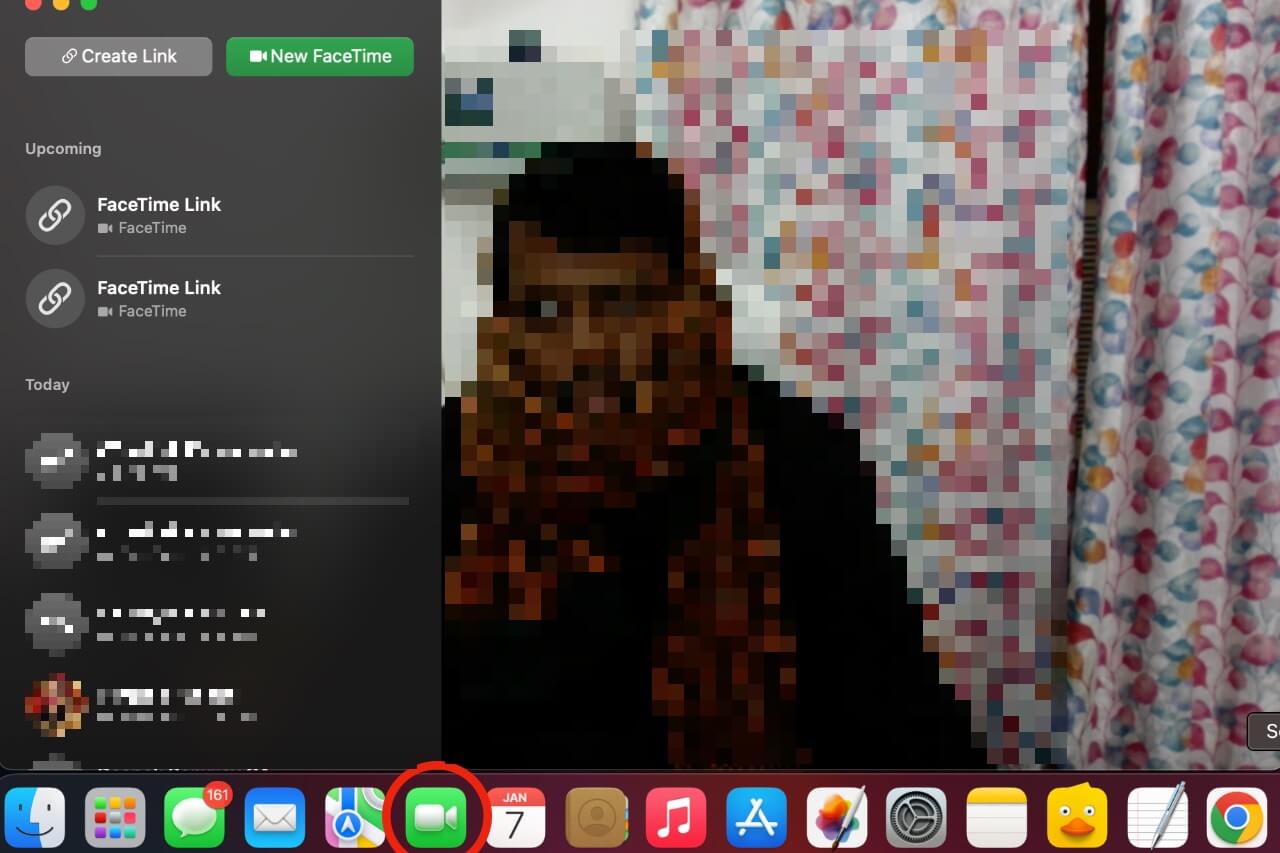Open Mail from the Dock
Screen dimensions: 1280x853
[x=275, y=816]
